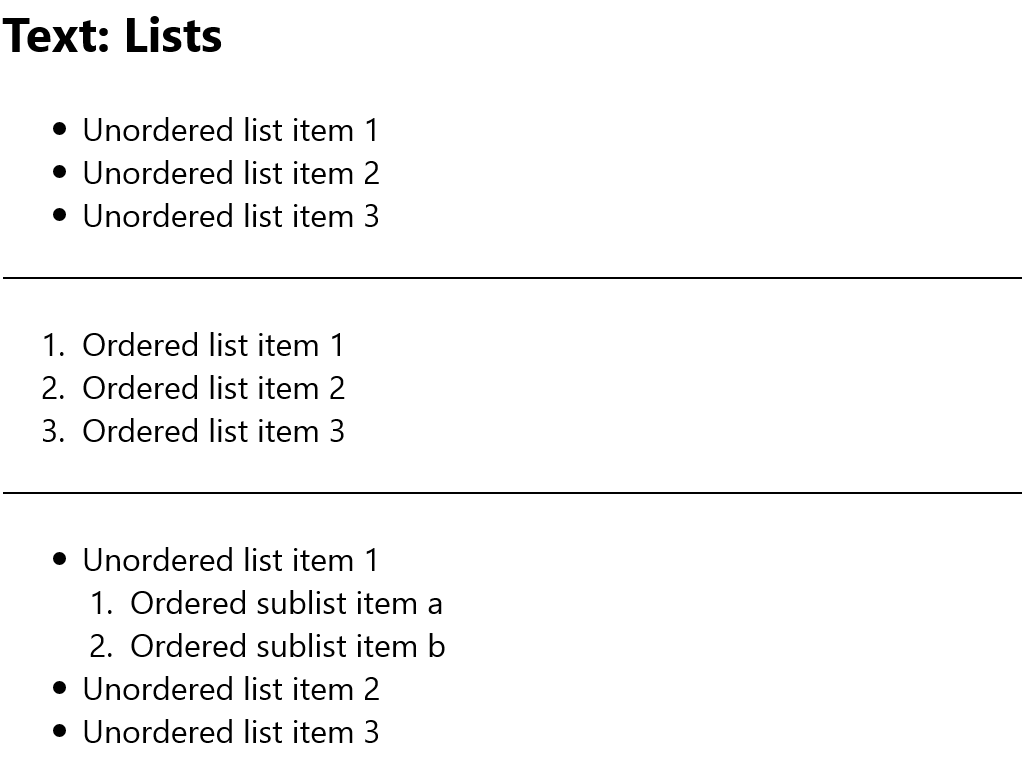Click first "Unordered list item 1" at top
This screenshot has width=1024, height=768.
(231, 130)
